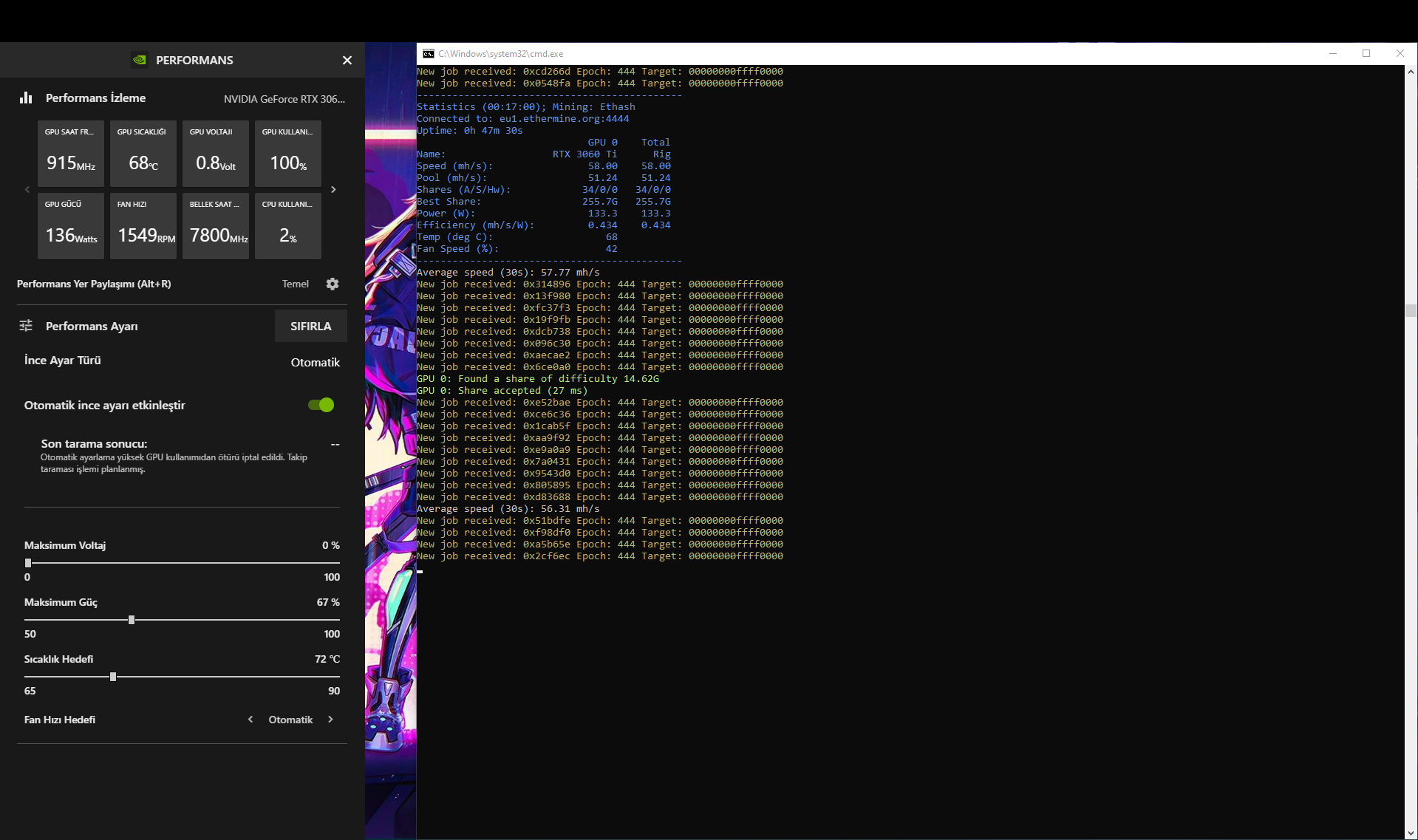The height and width of the screenshot is (840, 1418).
Task: Select the GPU KULLANI... 100% tile
Action: tap(288, 154)
